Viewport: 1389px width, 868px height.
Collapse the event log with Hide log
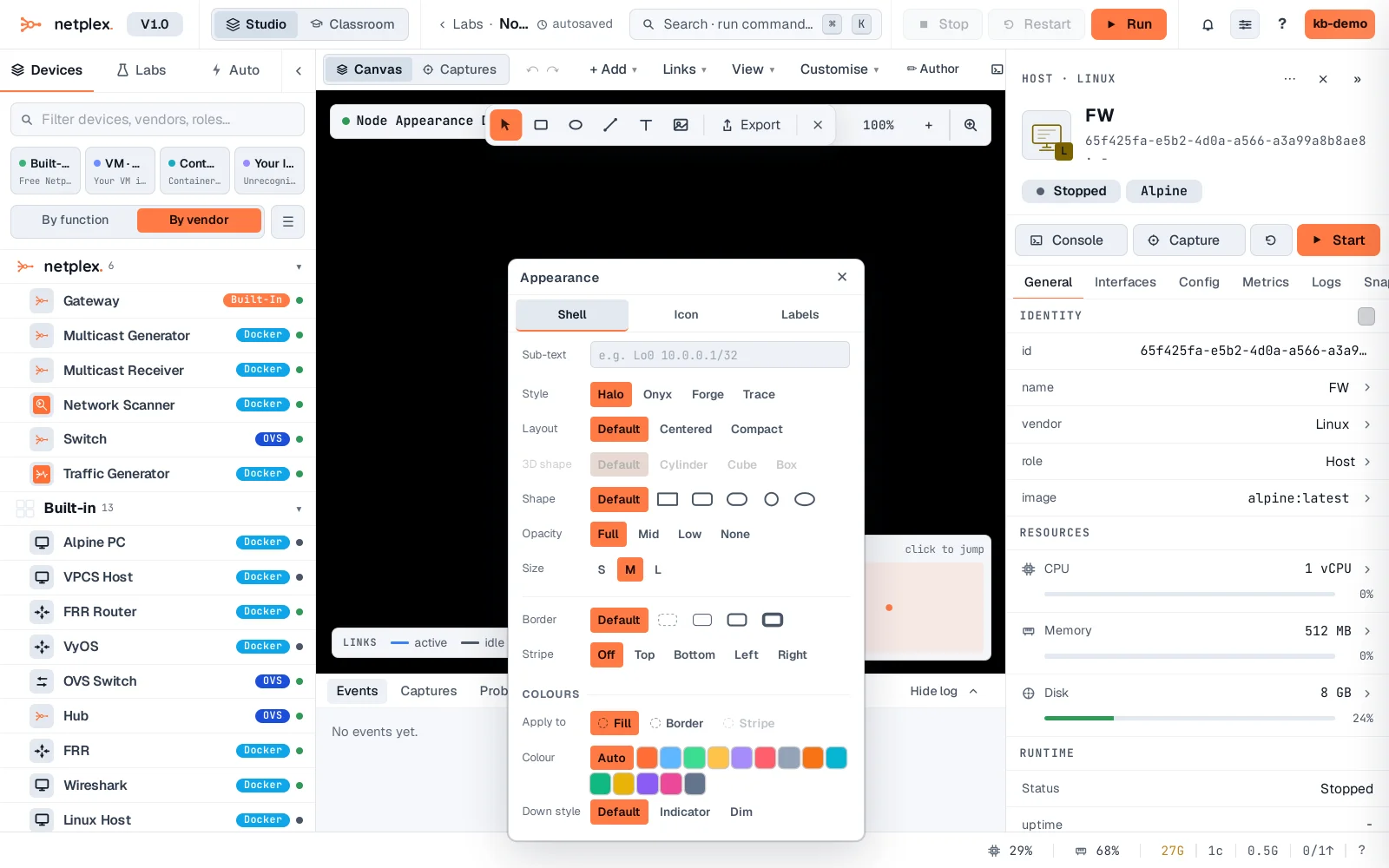[x=944, y=691]
